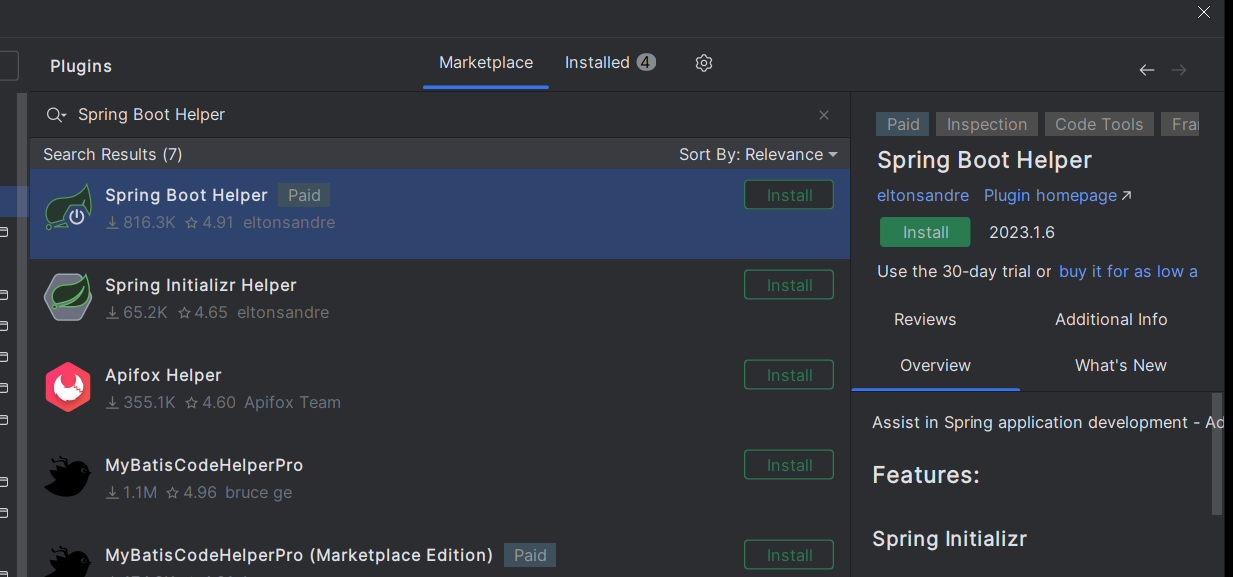Image resolution: width=1233 pixels, height=577 pixels.
Task: Select the Spring Boot Helper list row
Action: pyautogui.click(x=440, y=214)
